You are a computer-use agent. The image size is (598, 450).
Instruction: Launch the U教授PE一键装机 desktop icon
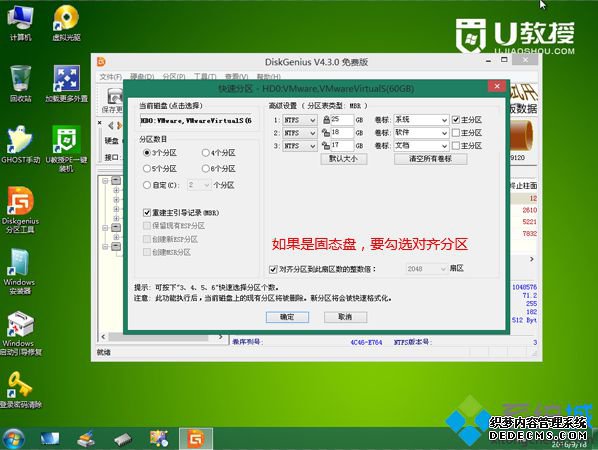click(66, 149)
